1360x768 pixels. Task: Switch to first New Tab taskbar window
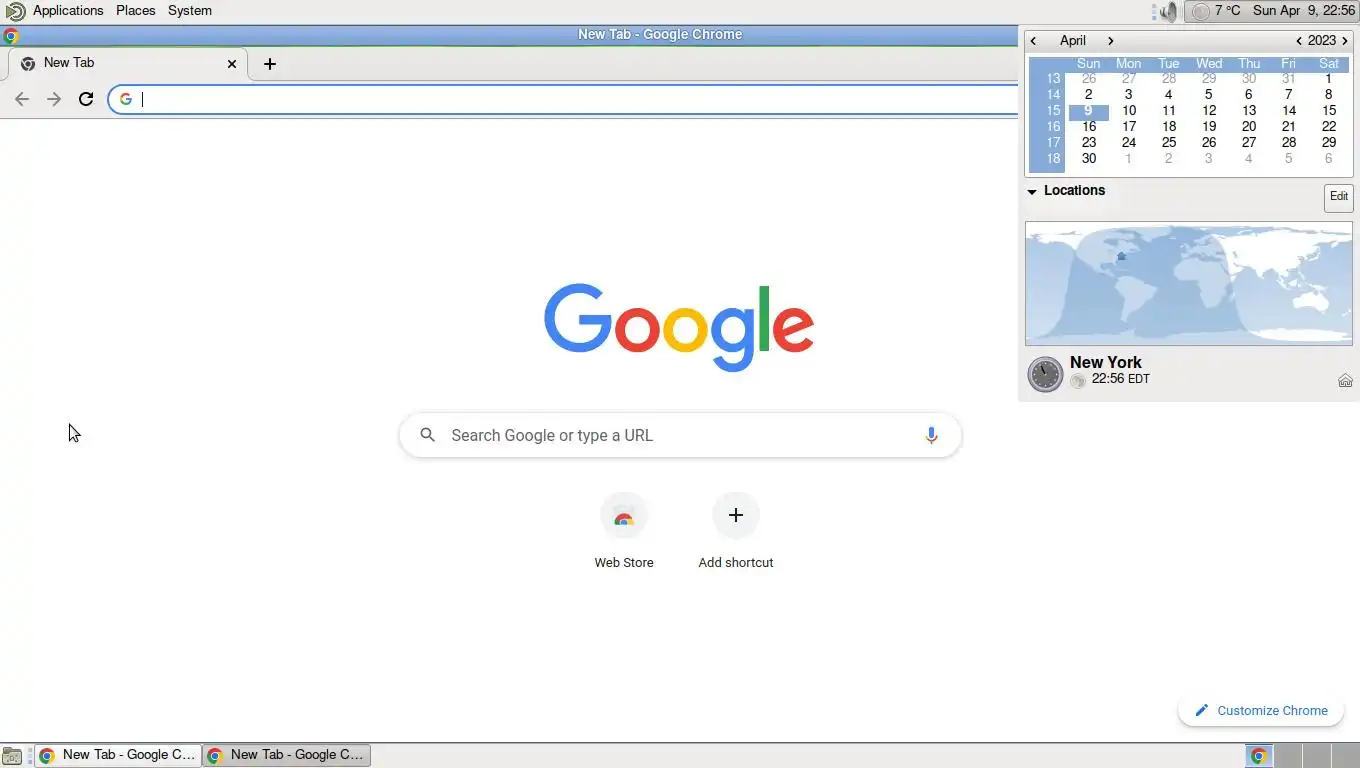pyautogui.click(x=118, y=755)
